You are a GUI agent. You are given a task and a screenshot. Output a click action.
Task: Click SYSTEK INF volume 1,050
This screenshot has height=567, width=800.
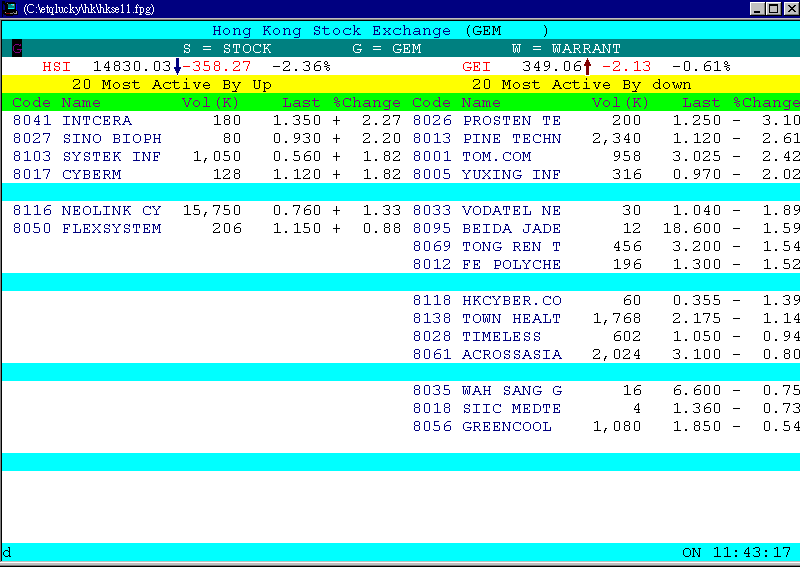click(x=217, y=156)
